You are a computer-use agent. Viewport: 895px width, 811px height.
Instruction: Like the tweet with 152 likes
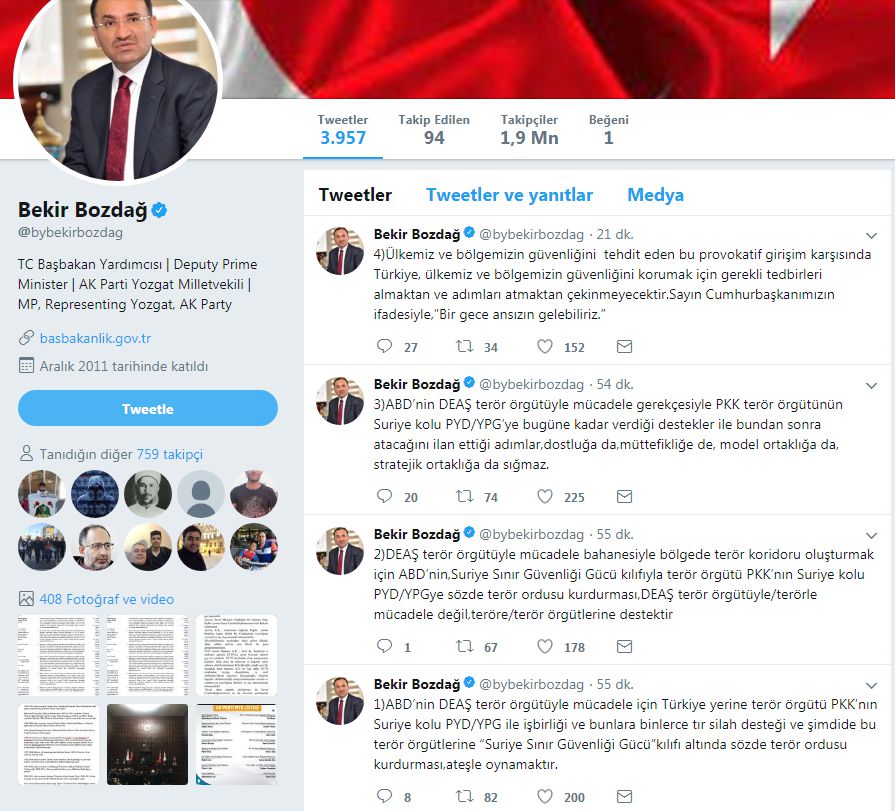(x=545, y=346)
